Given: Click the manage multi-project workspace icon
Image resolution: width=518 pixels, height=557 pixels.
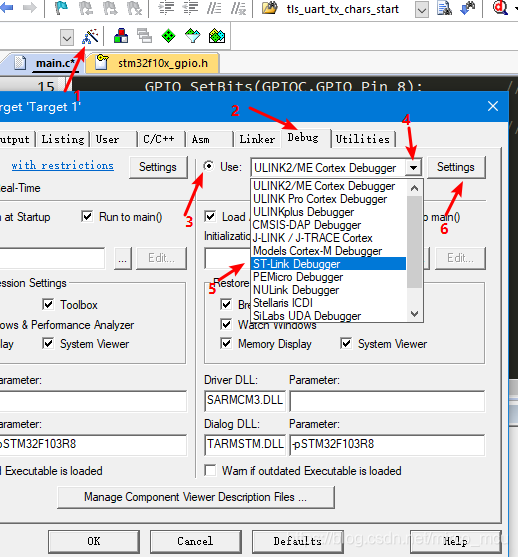Looking at the screenshot, I should coord(145,36).
